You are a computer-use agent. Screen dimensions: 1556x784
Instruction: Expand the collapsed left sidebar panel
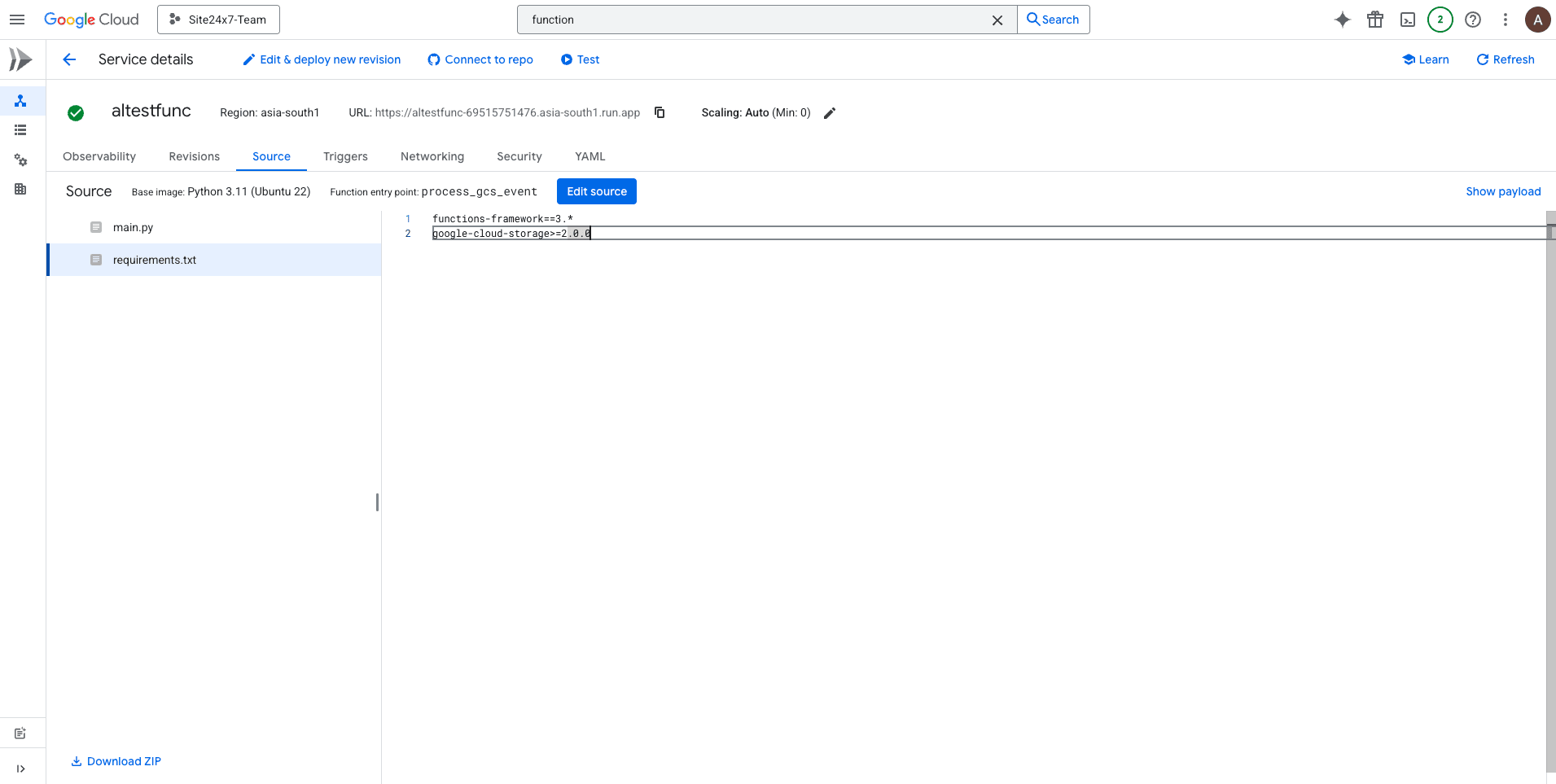[x=20, y=768]
